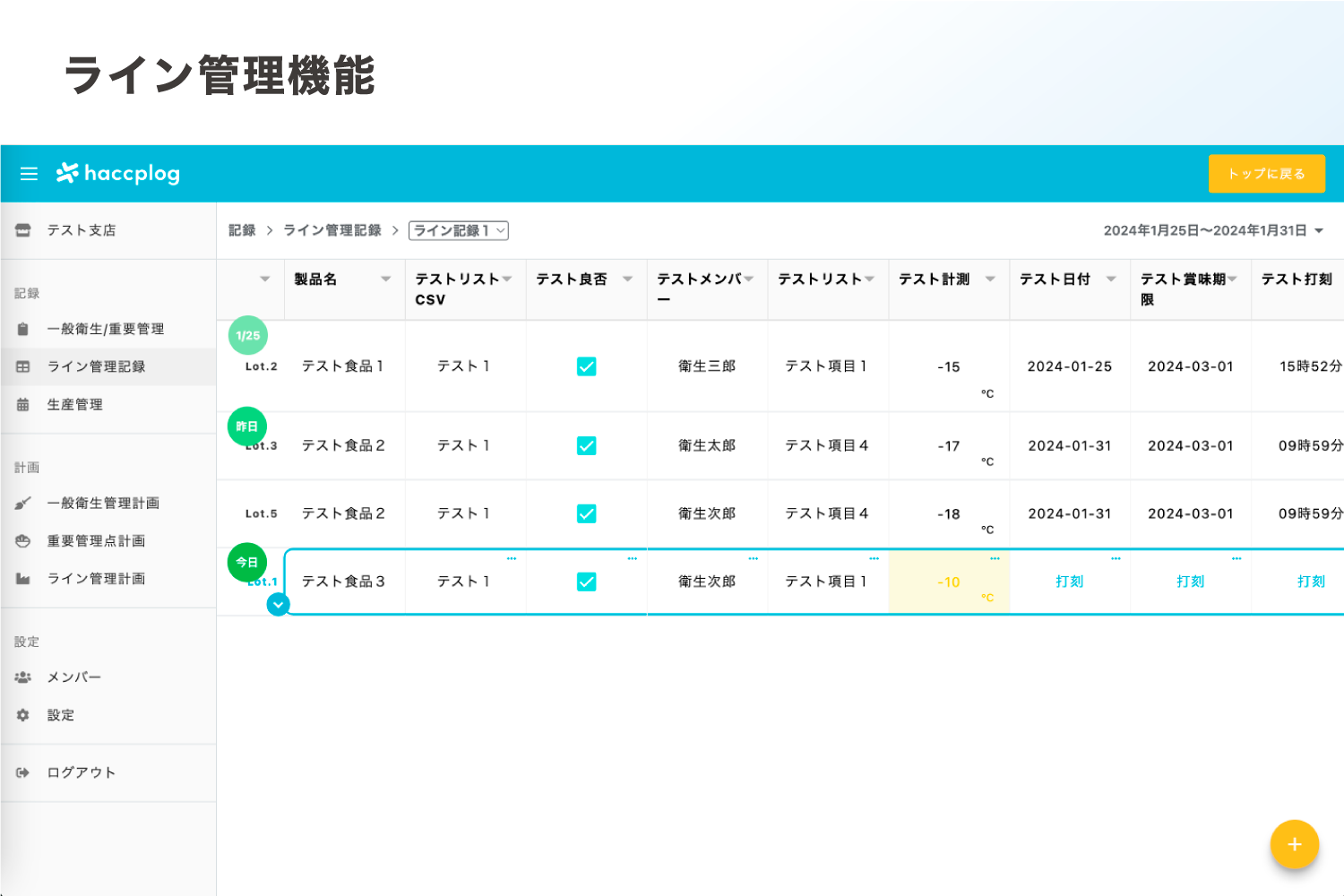
Task: Click the 1/25 date badge
Action: 248,335
